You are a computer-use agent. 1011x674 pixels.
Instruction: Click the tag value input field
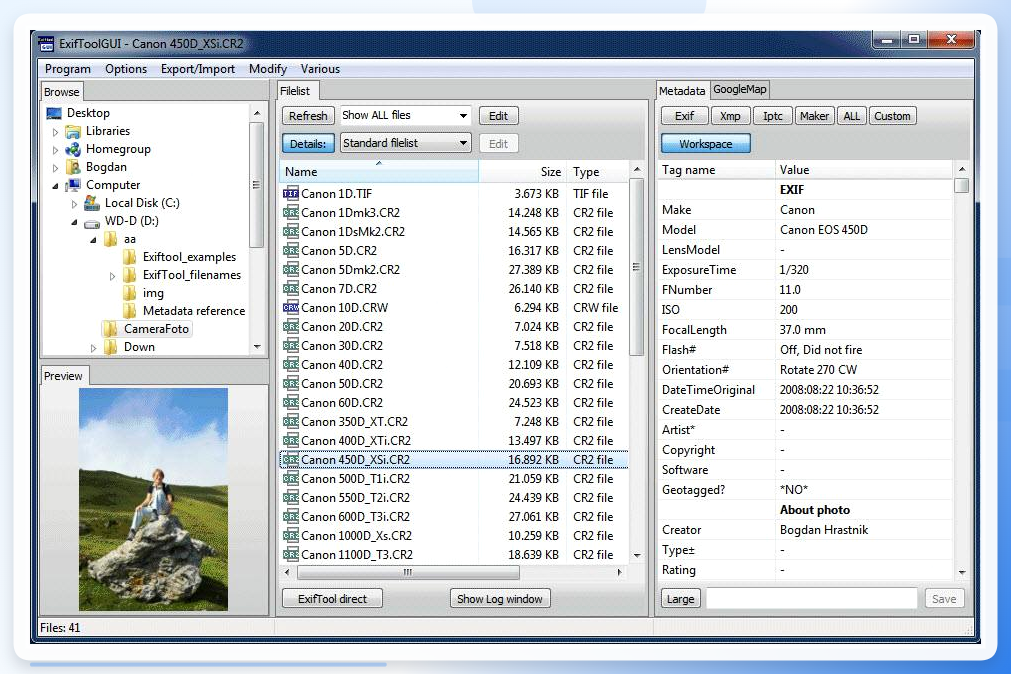point(812,599)
